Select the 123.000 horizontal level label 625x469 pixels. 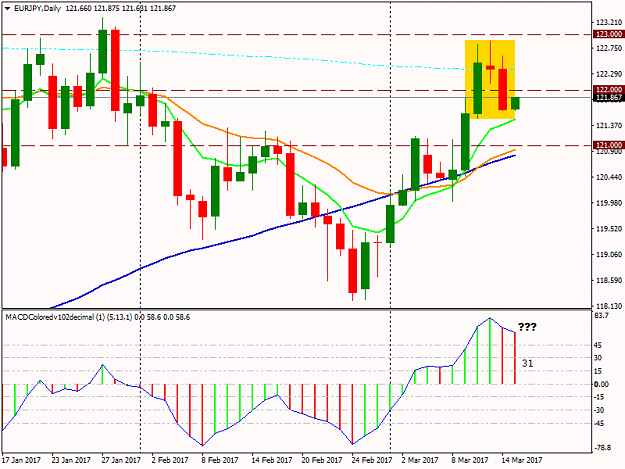(608, 34)
